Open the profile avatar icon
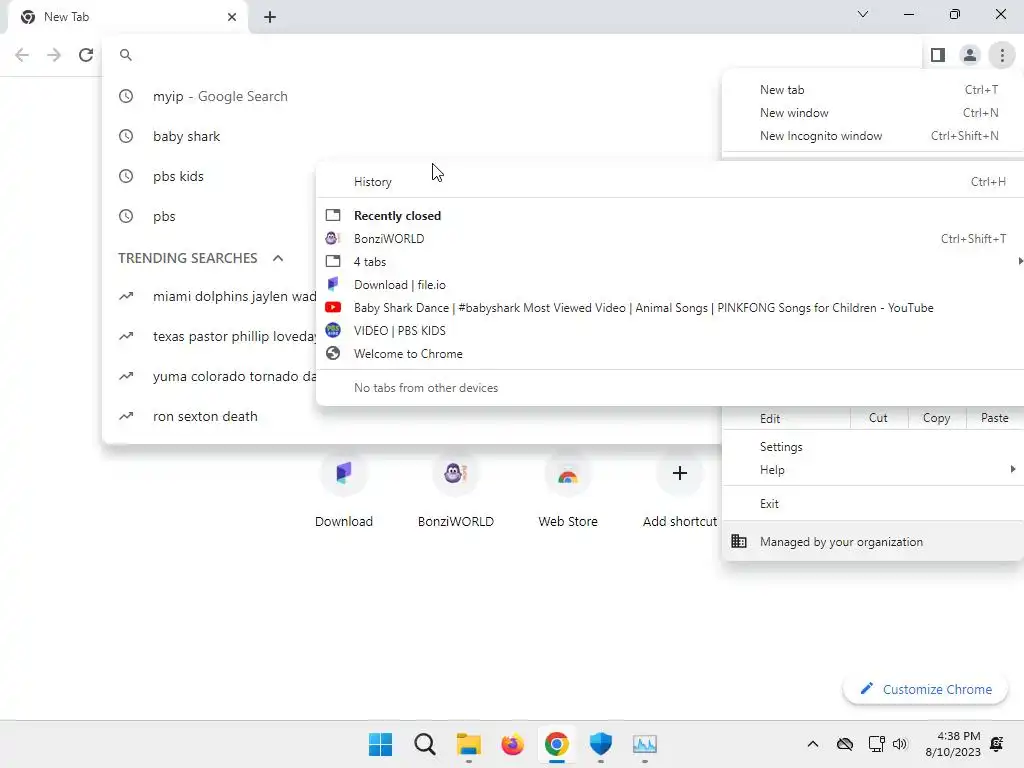 (970, 56)
